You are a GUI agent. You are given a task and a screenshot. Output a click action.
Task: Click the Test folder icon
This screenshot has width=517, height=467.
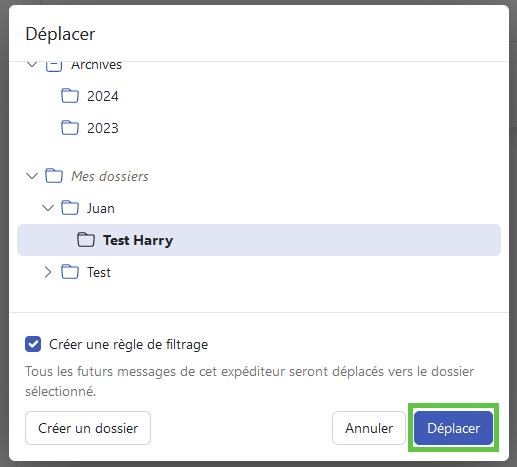pos(70,272)
